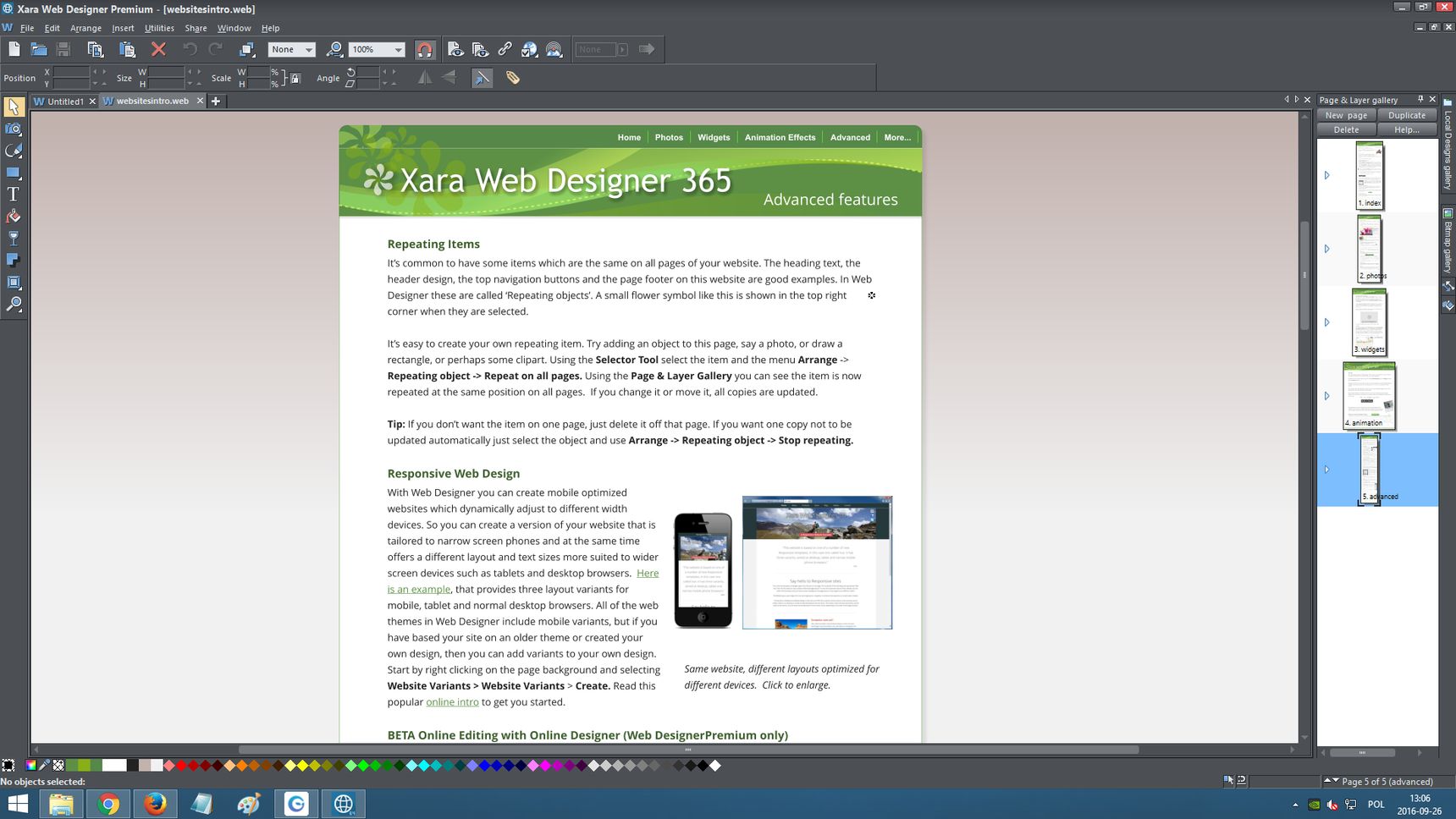1456x819 pixels.
Task: Open the Share menu
Action: 196,28
